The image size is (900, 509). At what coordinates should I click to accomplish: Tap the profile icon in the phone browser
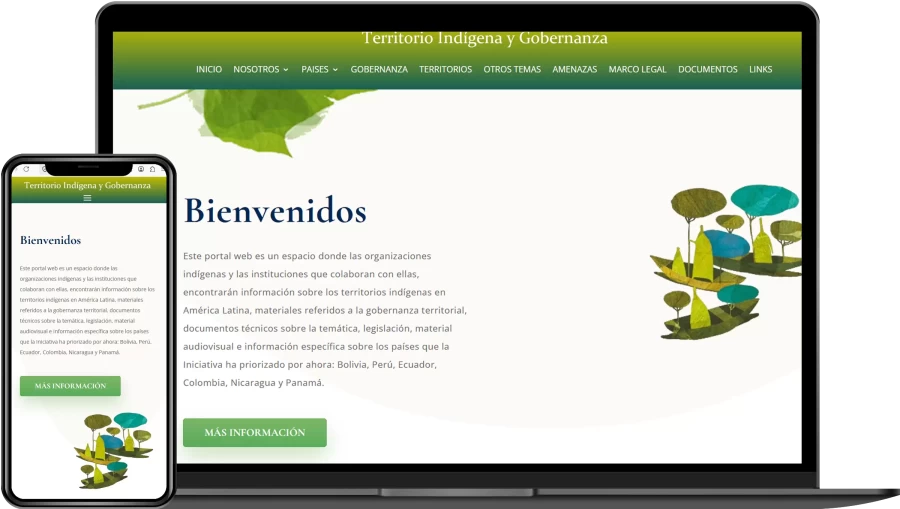pyautogui.click(x=141, y=169)
